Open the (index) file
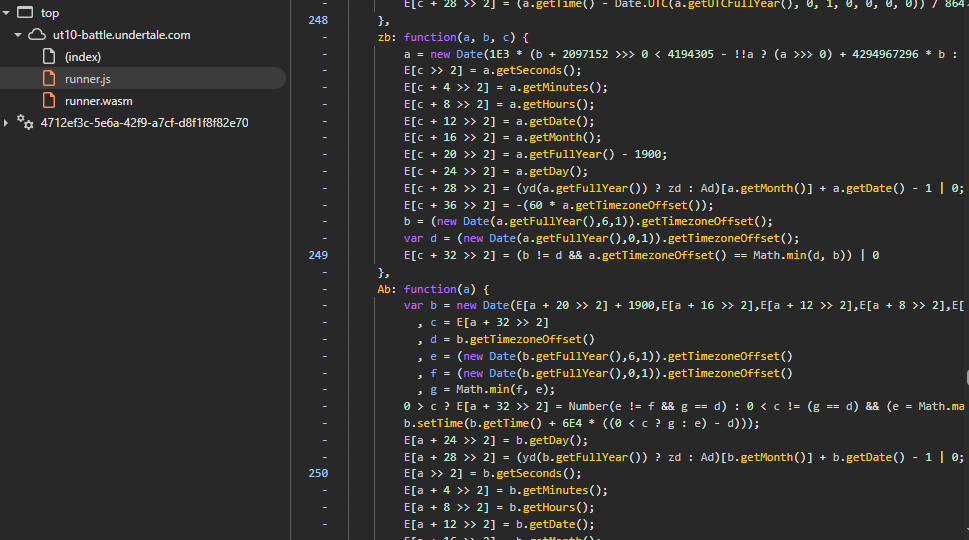Image resolution: width=969 pixels, height=540 pixels. pos(83,57)
